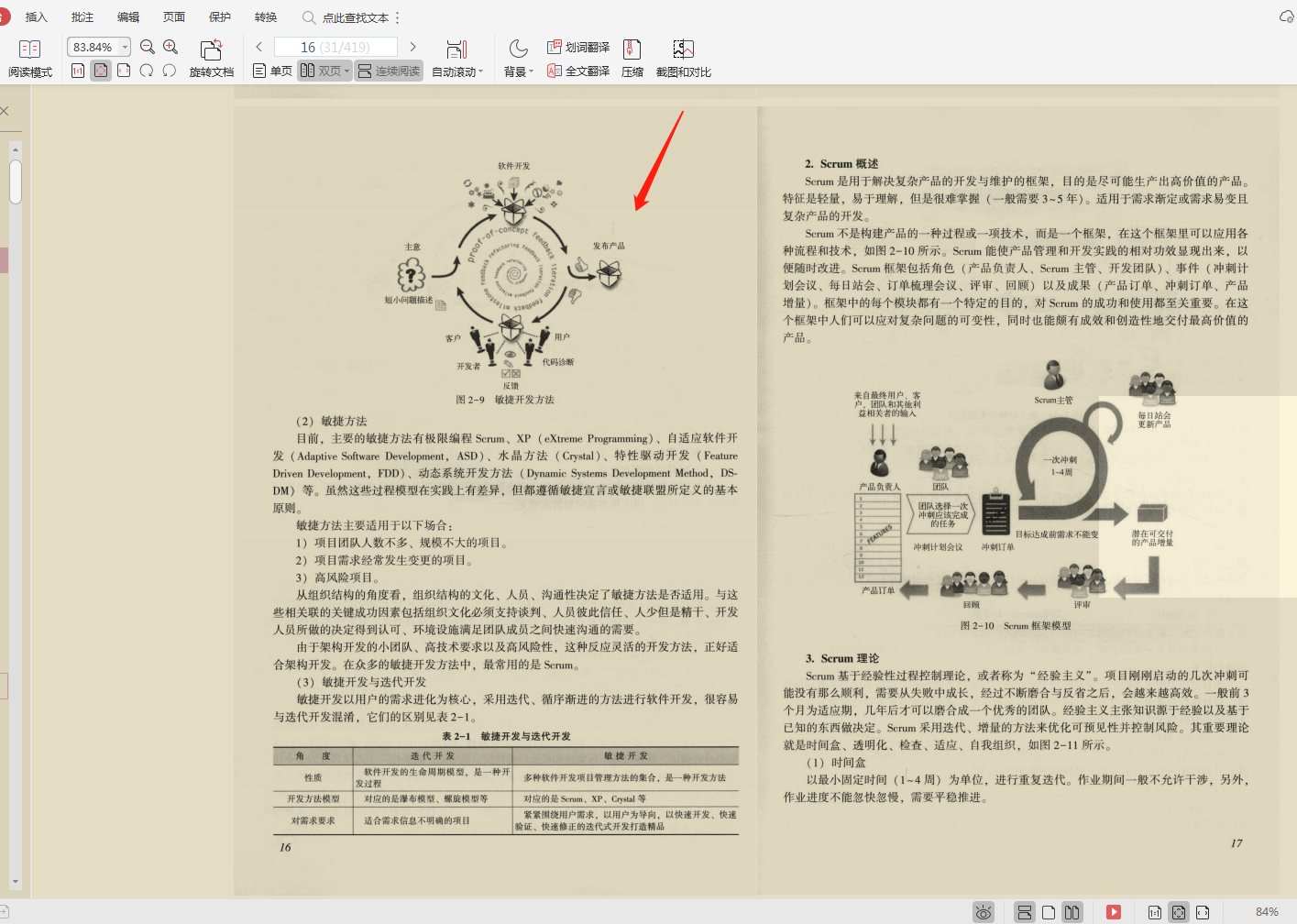Launch 全文翻译 full-text translation
Screen dimensions: 1297x924
(x=577, y=71)
